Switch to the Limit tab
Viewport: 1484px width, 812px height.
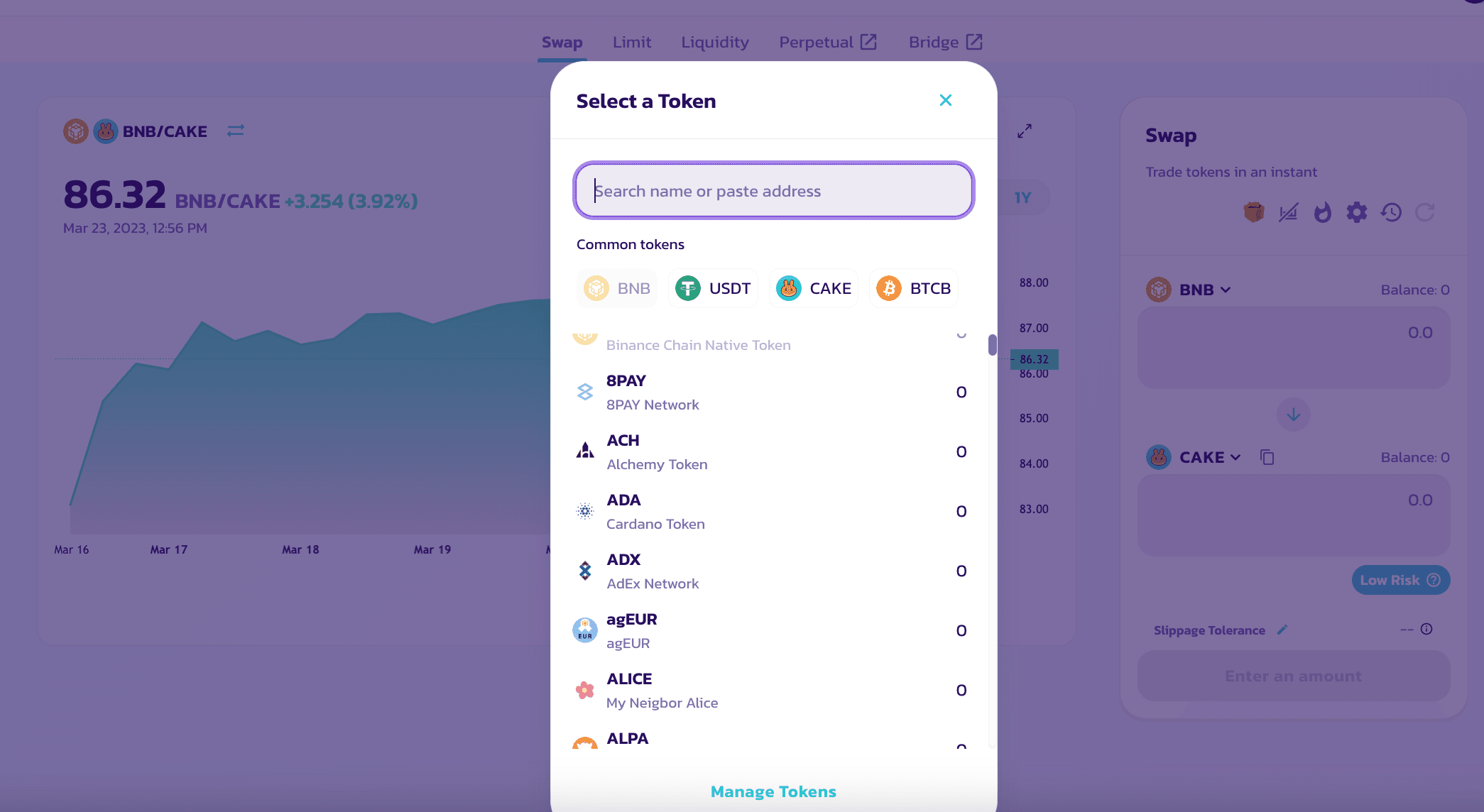pos(632,43)
